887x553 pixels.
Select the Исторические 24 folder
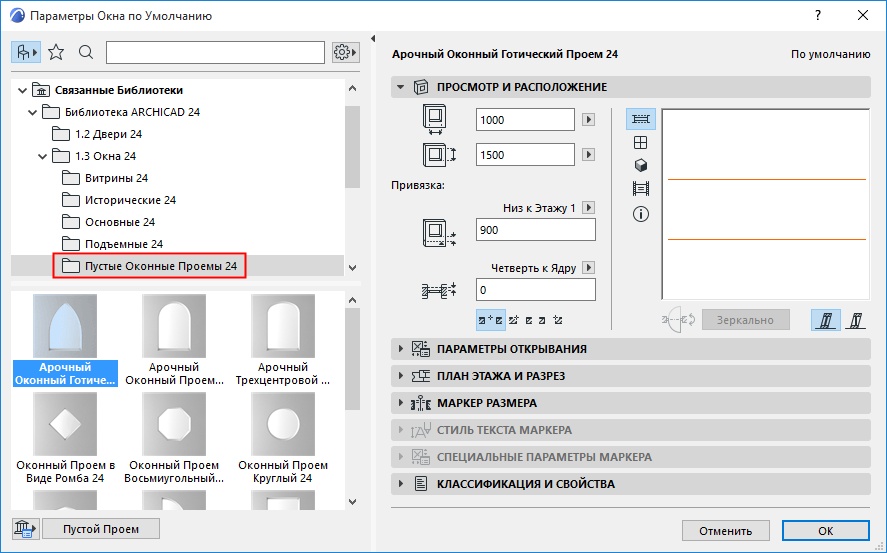tap(117, 200)
